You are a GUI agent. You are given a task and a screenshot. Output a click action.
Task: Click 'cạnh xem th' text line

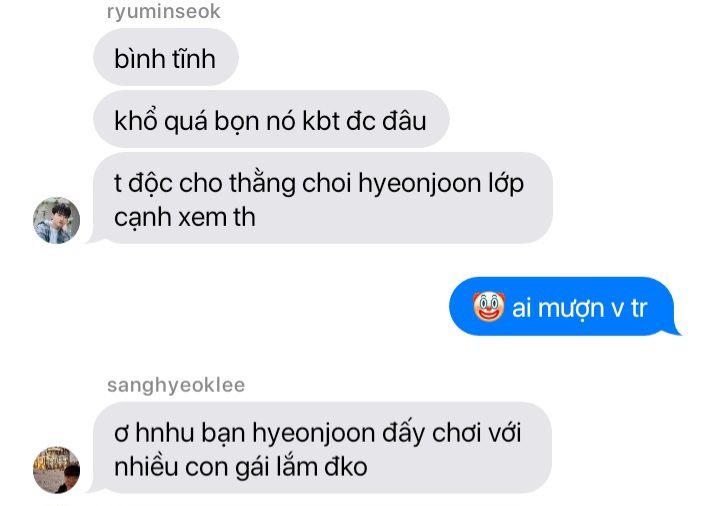click(185, 217)
